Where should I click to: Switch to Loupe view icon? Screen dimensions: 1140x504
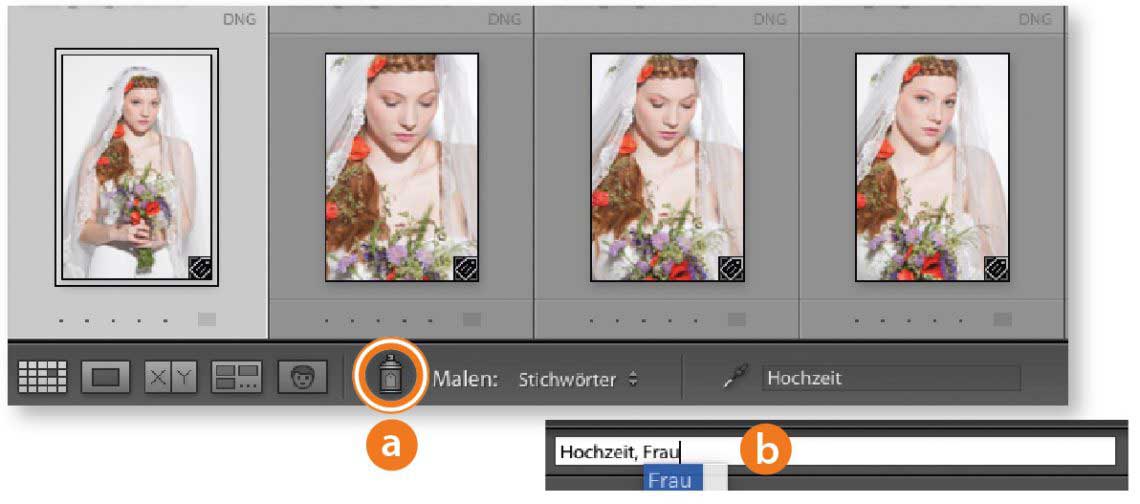click(x=106, y=377)
